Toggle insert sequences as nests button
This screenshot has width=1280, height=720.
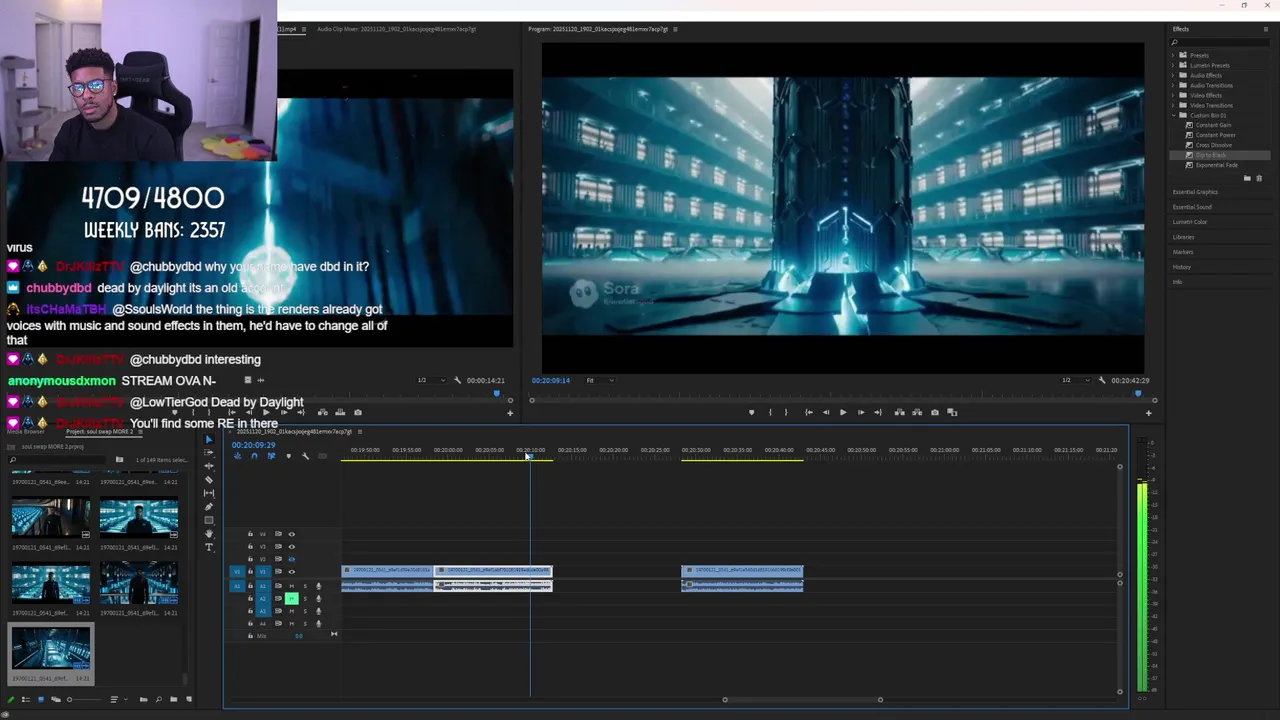(237, 456)
